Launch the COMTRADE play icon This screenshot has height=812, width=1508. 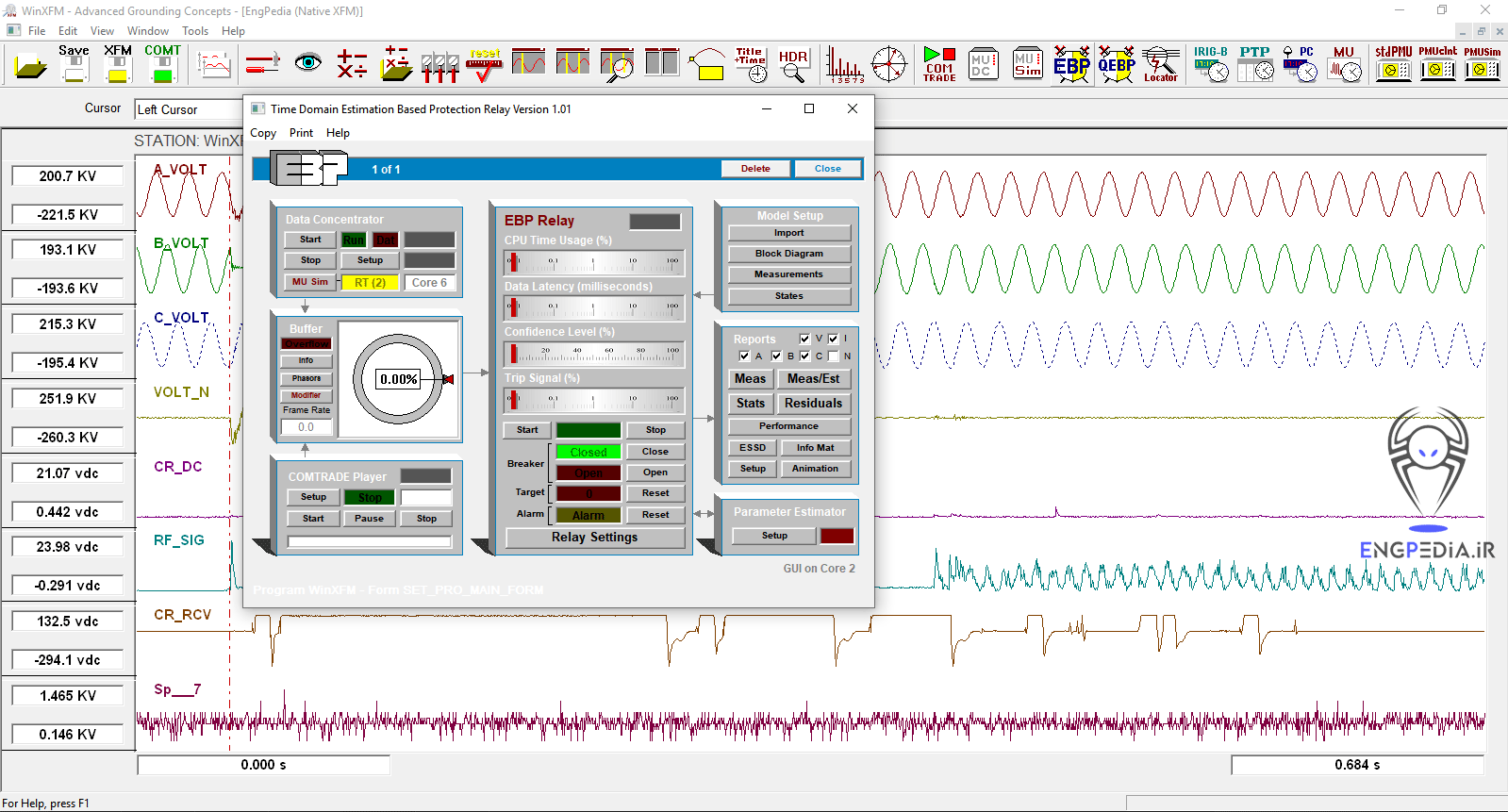939,64
